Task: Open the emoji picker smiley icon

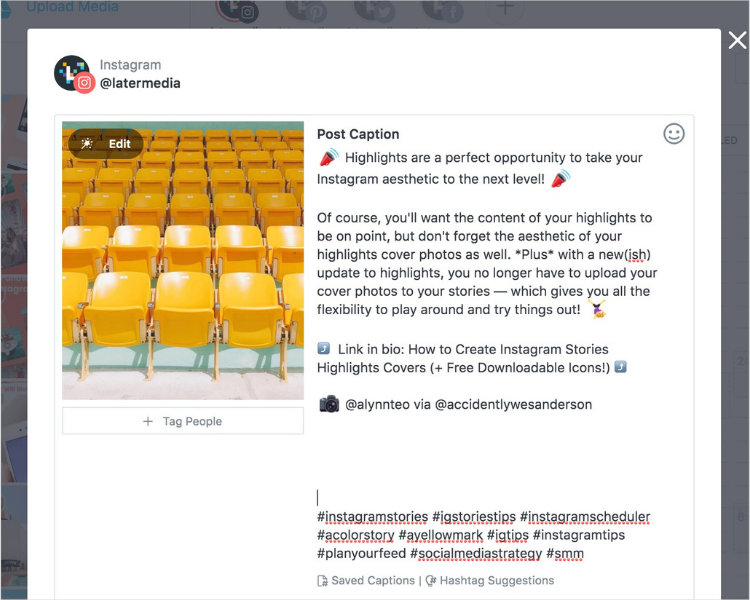Action: click(673, 134)
